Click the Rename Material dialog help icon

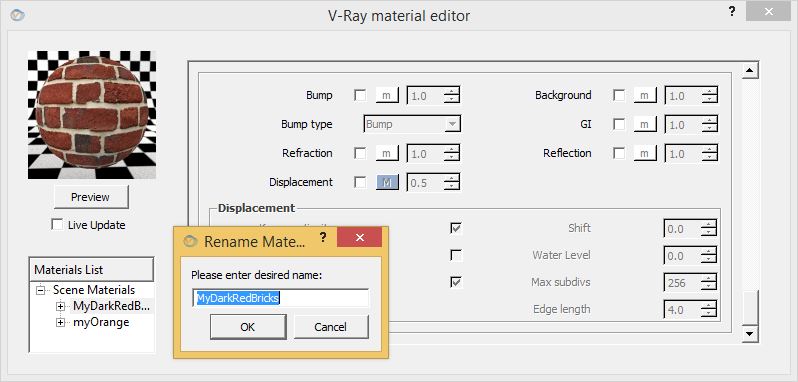click(x=323, y=238)
